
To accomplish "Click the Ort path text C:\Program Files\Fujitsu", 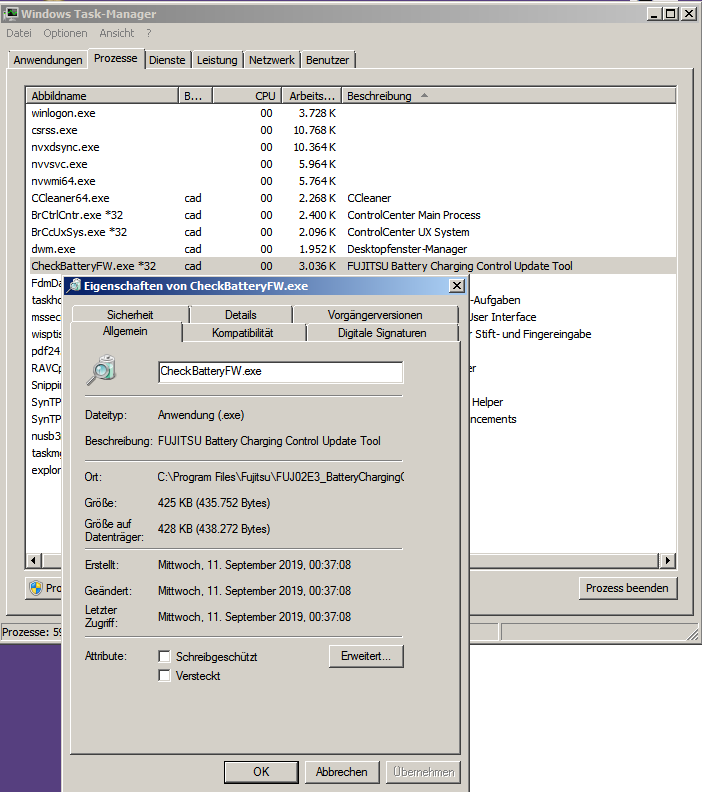I will pyautogui.click(x=280, y=477).
